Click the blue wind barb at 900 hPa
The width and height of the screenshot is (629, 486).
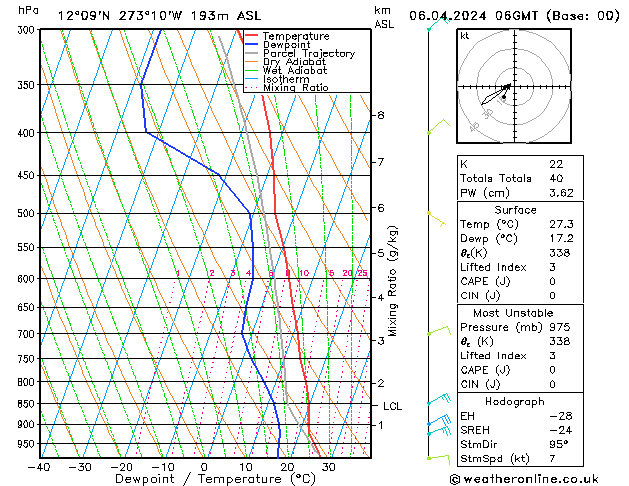tap(439, 420)
